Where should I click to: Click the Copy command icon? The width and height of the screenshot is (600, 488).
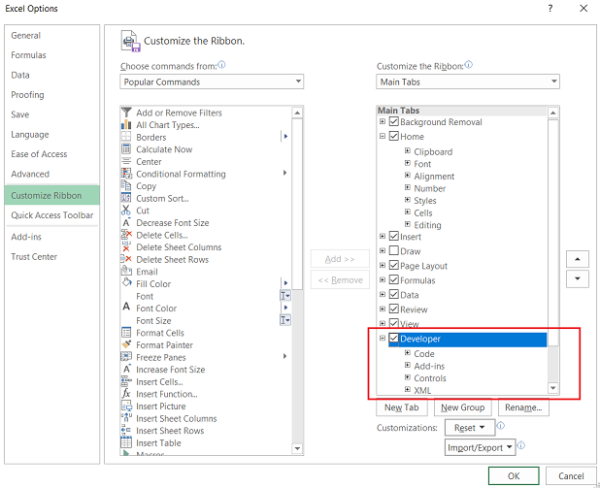[x=126, y=186]
